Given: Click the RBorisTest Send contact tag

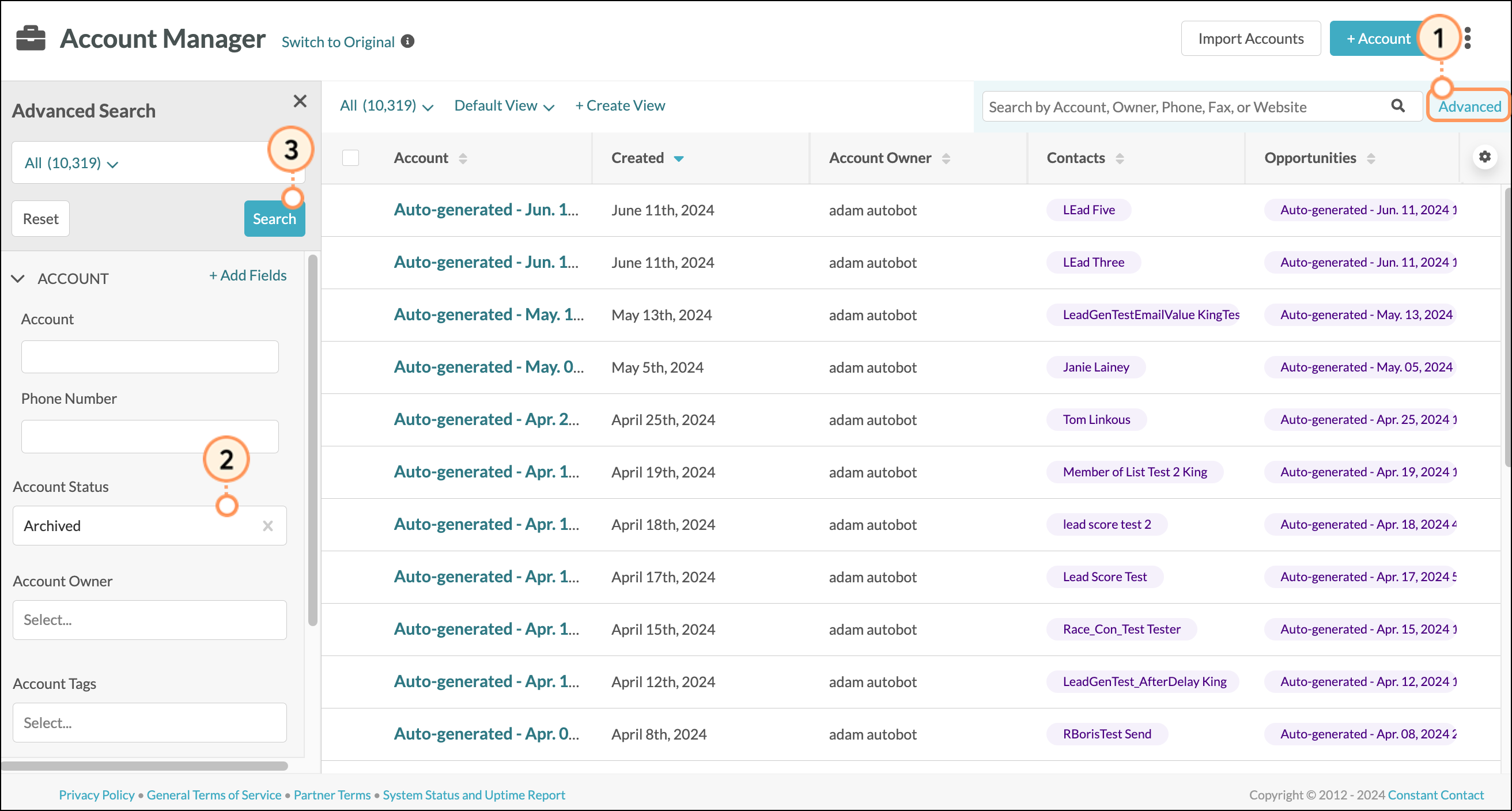Looking at the screenshot, I should [1107, 734].
